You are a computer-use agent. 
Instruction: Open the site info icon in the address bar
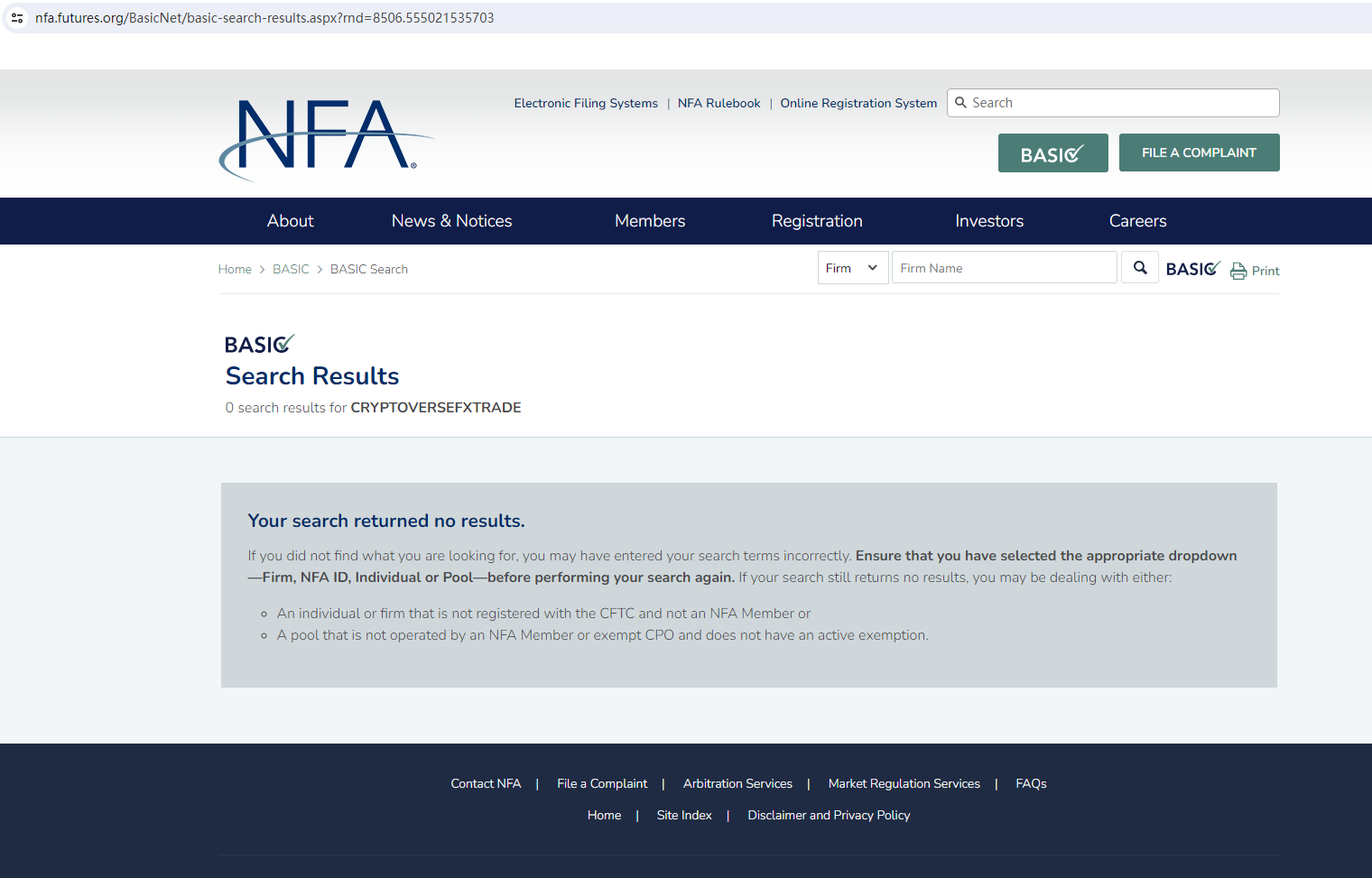[17, 18]
